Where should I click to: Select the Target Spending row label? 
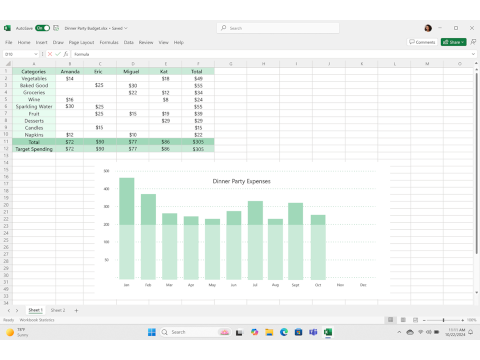34,149
